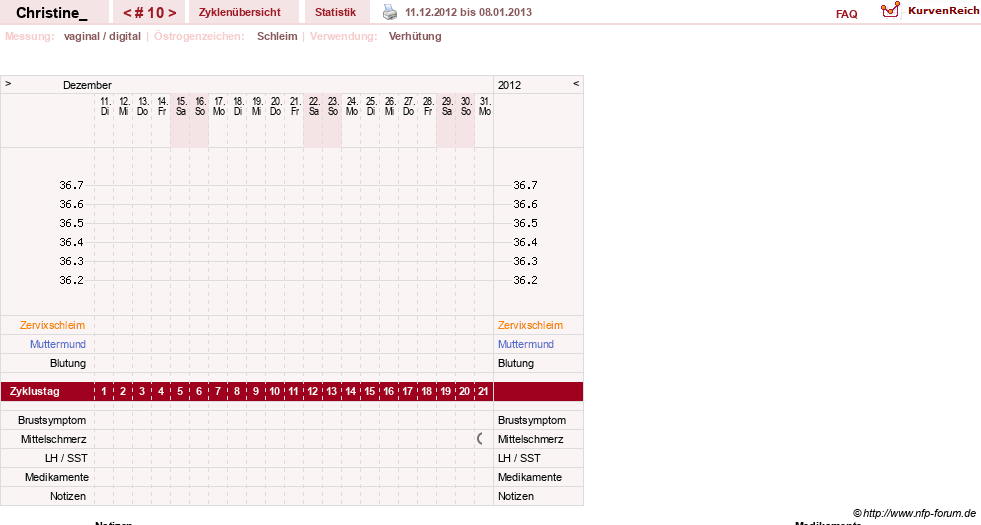Screen dimensions: 981x525
Task: Click the Verhütung usage value
Action: coord(415,36)
